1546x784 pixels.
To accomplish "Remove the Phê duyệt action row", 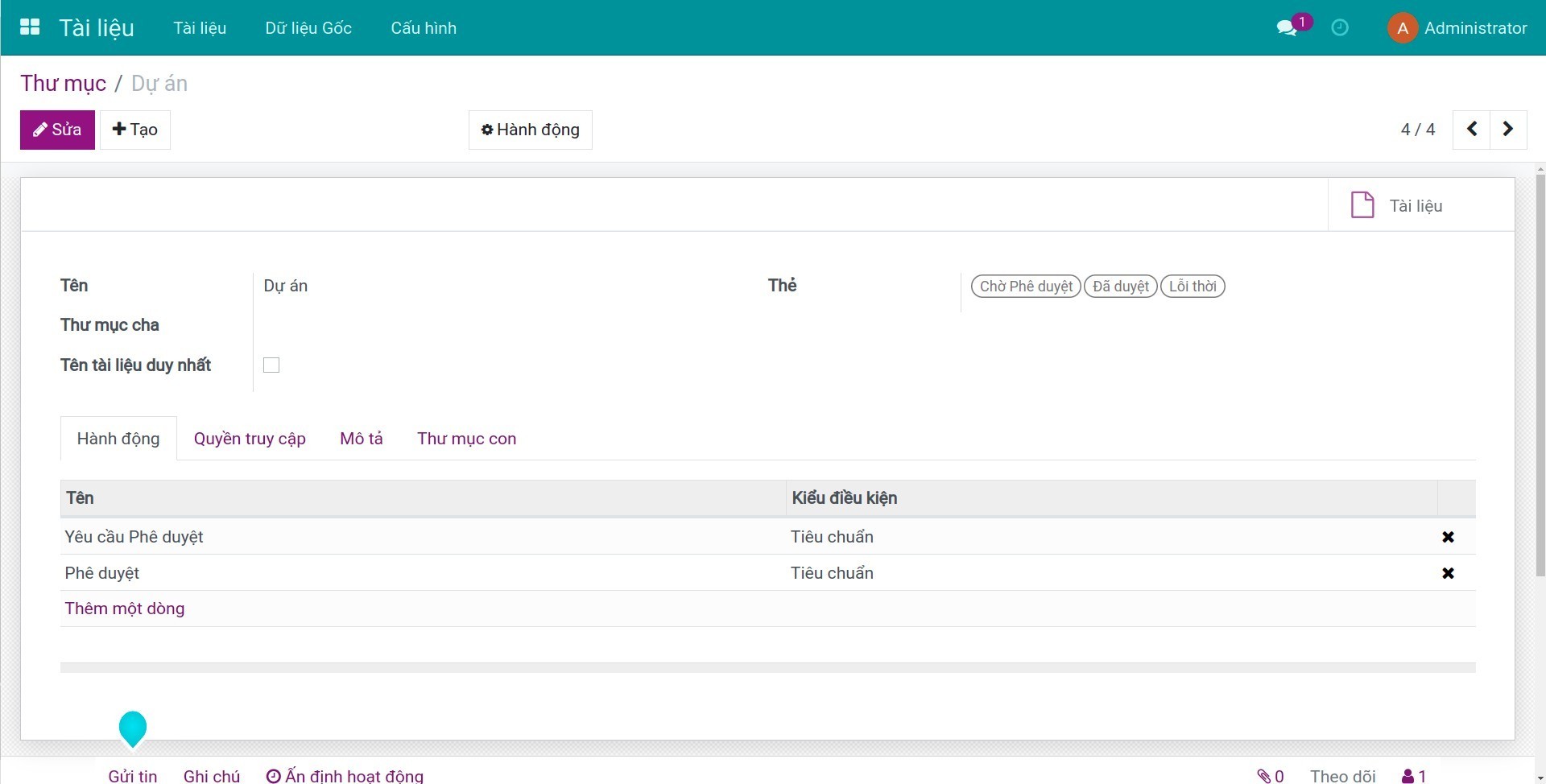I will [x=1448, y=573].
